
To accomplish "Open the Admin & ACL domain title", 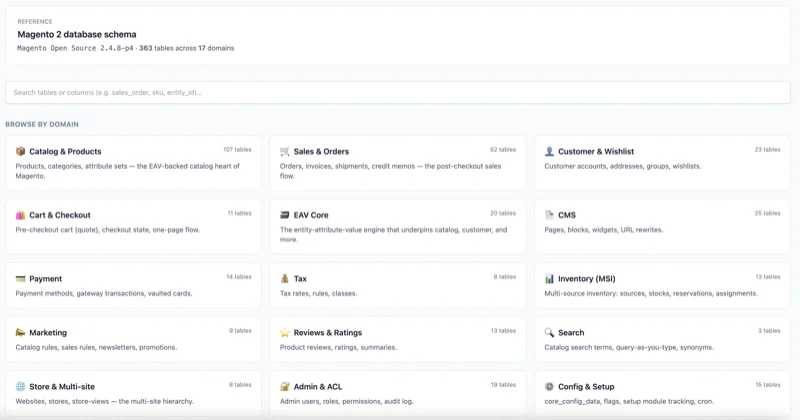I will coord(318,386).
